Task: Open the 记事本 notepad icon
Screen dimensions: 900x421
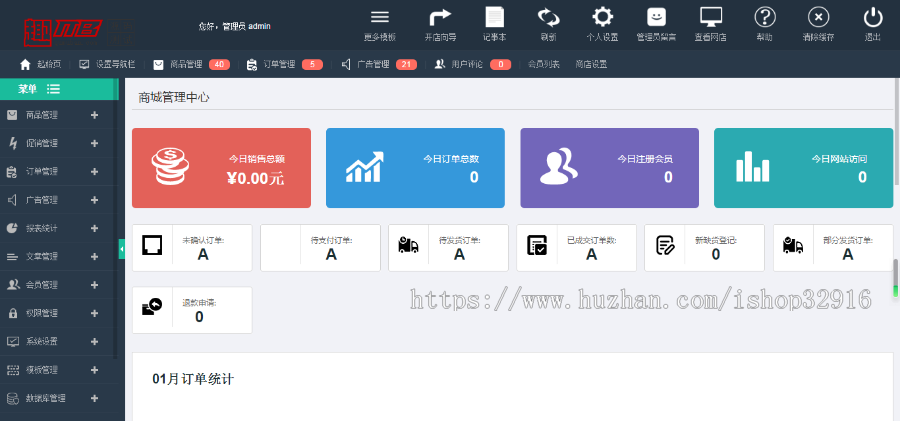Action: (x=494, y=17)
